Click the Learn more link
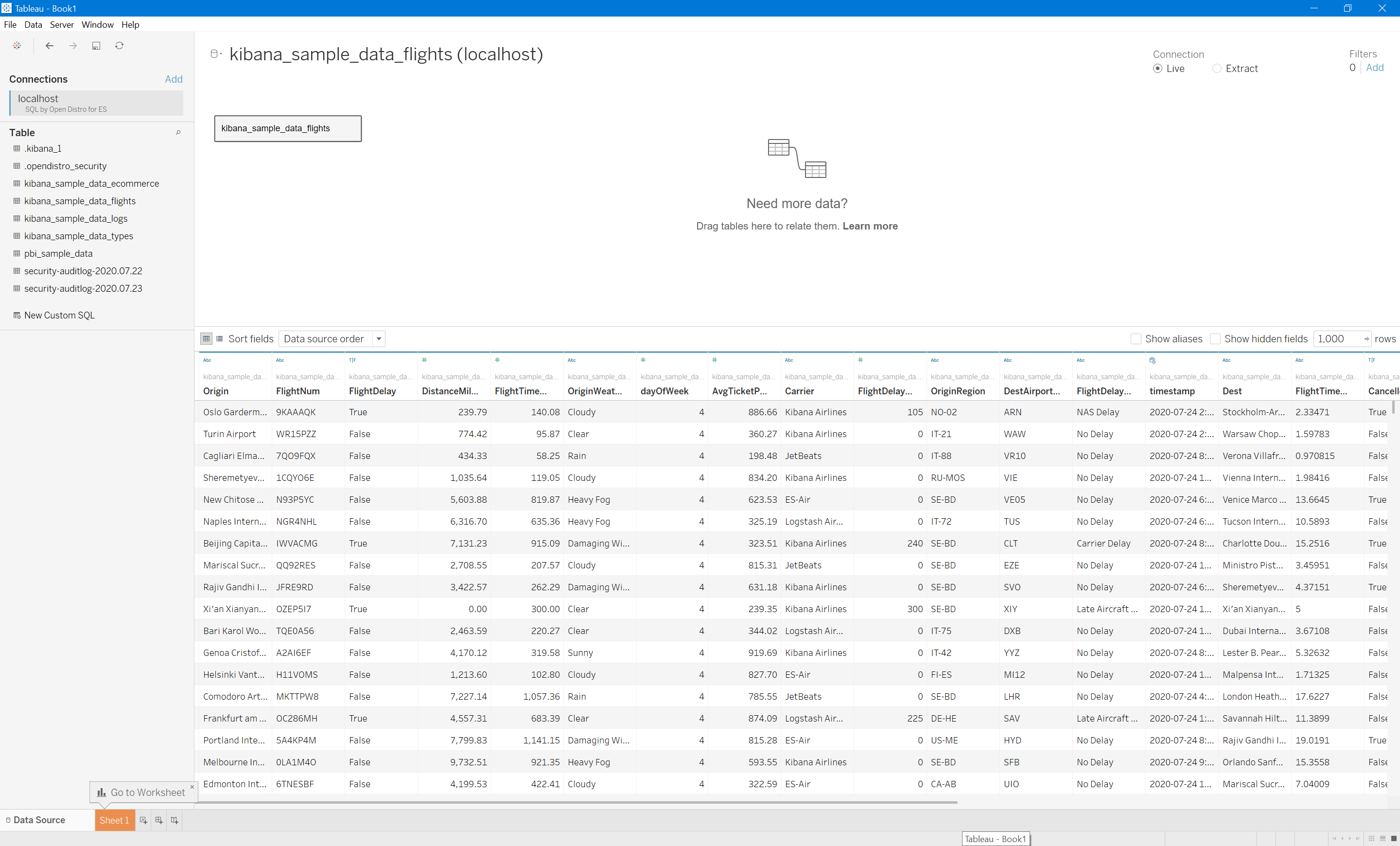The width and height of the screenshot is (1400, 846). (870, 226)
